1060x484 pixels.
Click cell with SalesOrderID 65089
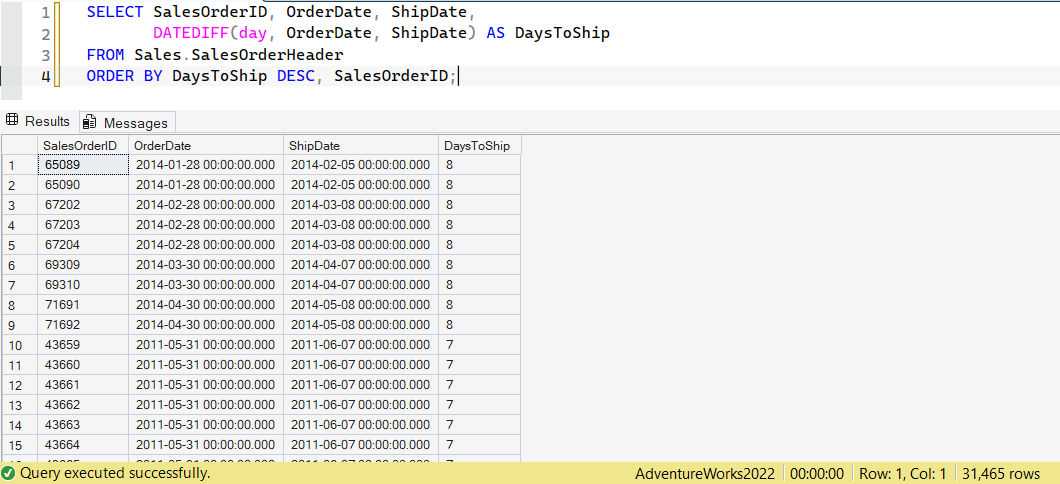[x=82, y=164]
